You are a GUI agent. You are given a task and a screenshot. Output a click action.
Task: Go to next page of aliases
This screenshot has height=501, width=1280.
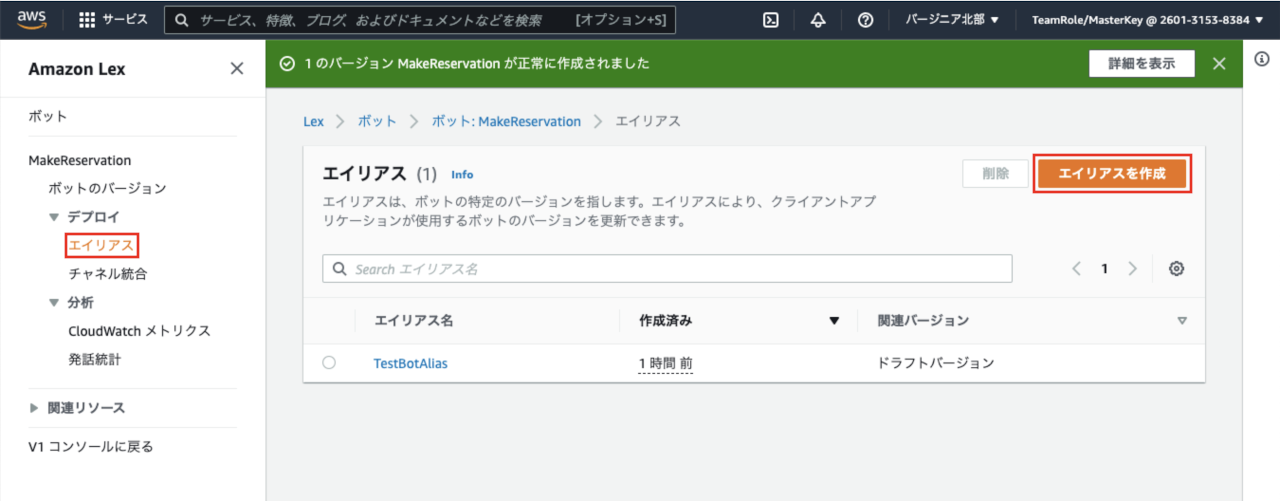(1132, 269)
